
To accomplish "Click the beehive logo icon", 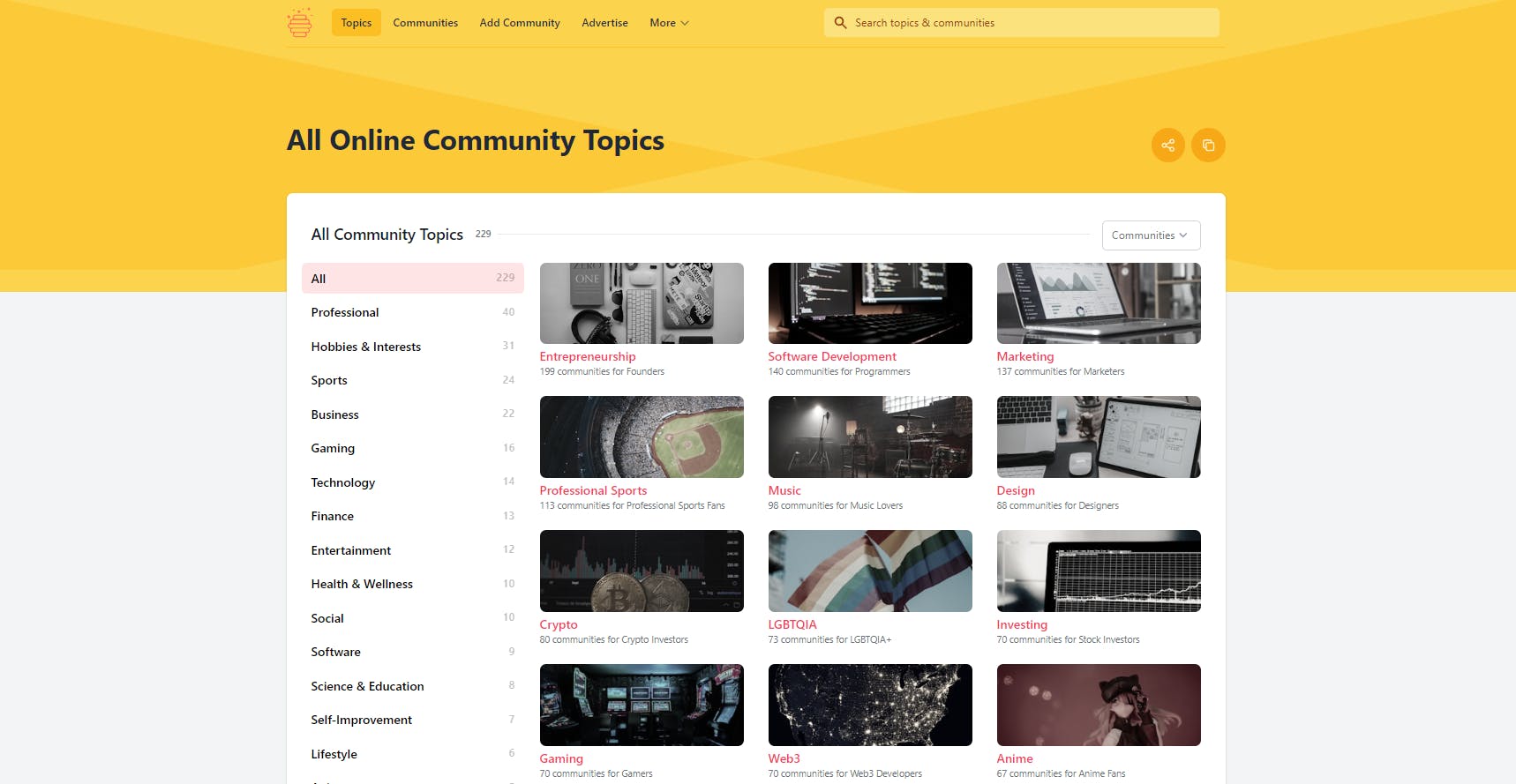I will tap(300, 23).
